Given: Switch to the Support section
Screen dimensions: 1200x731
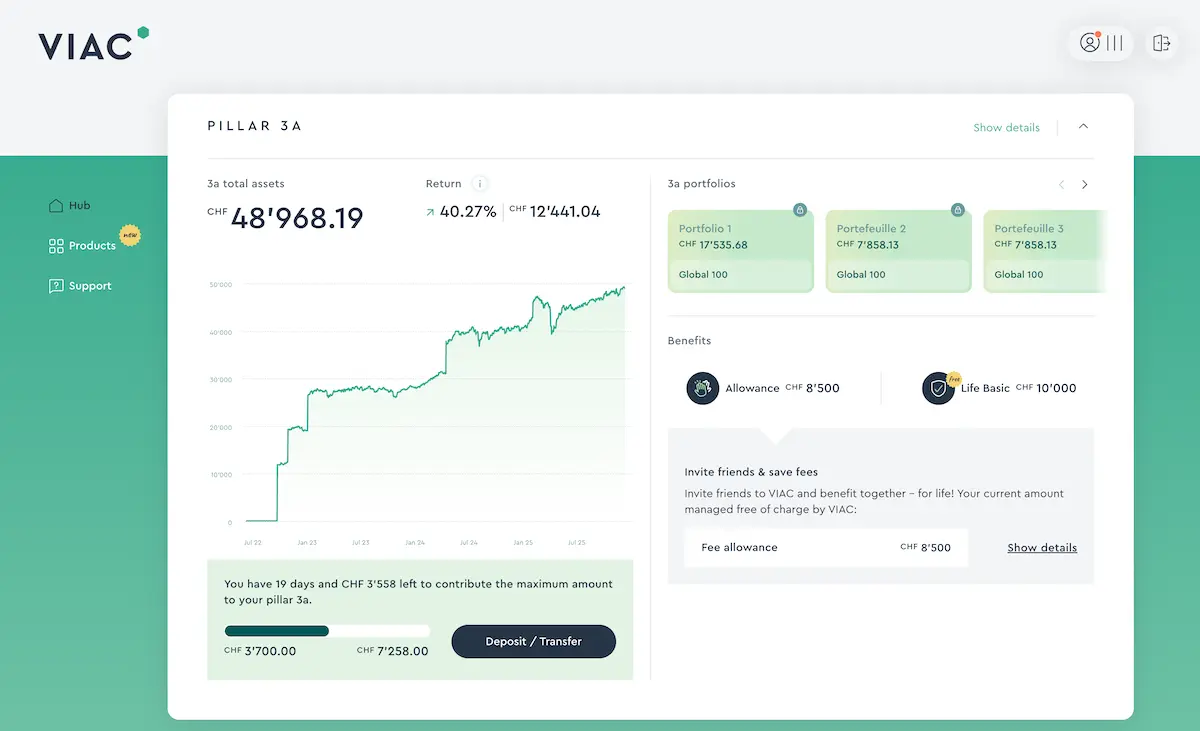Looking at the screenshot, I should (x=88, y=285).
